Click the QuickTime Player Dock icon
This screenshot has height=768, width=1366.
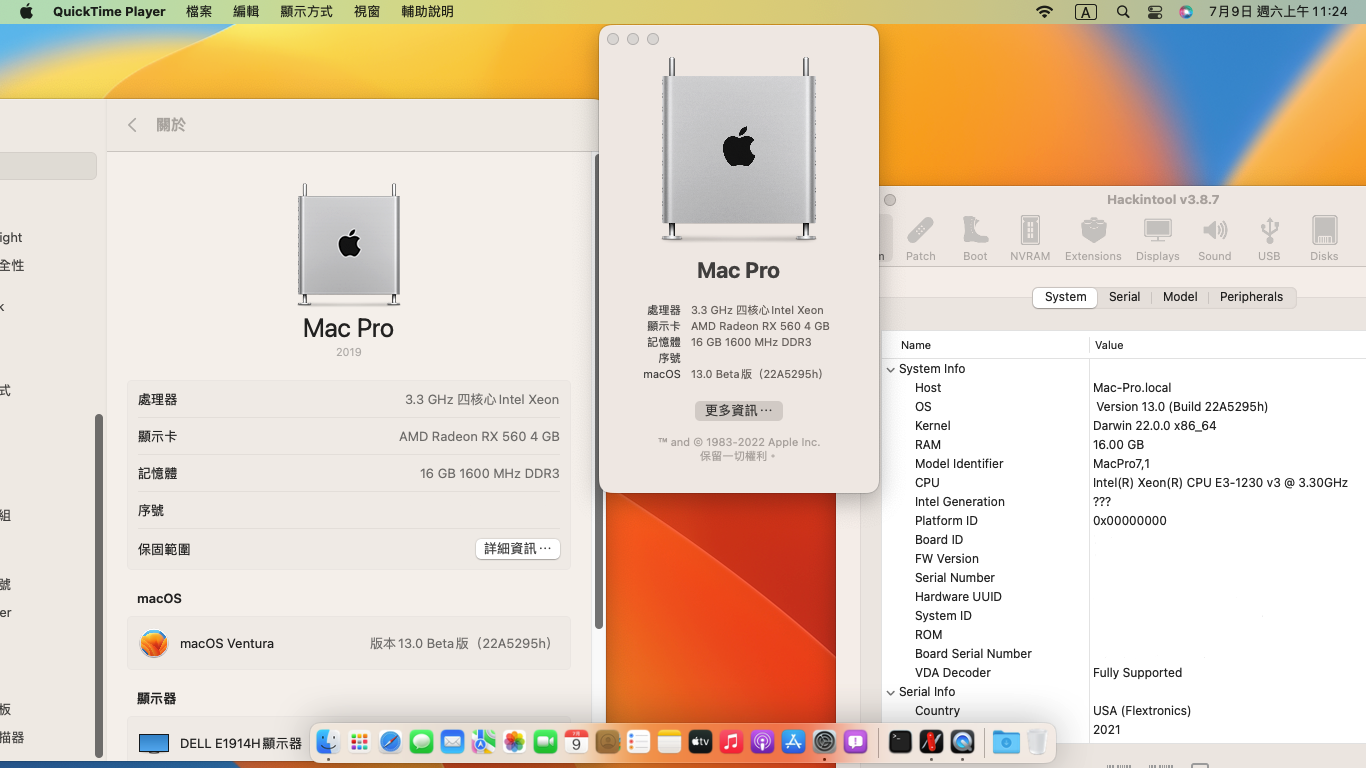click(x=962, y=742)
